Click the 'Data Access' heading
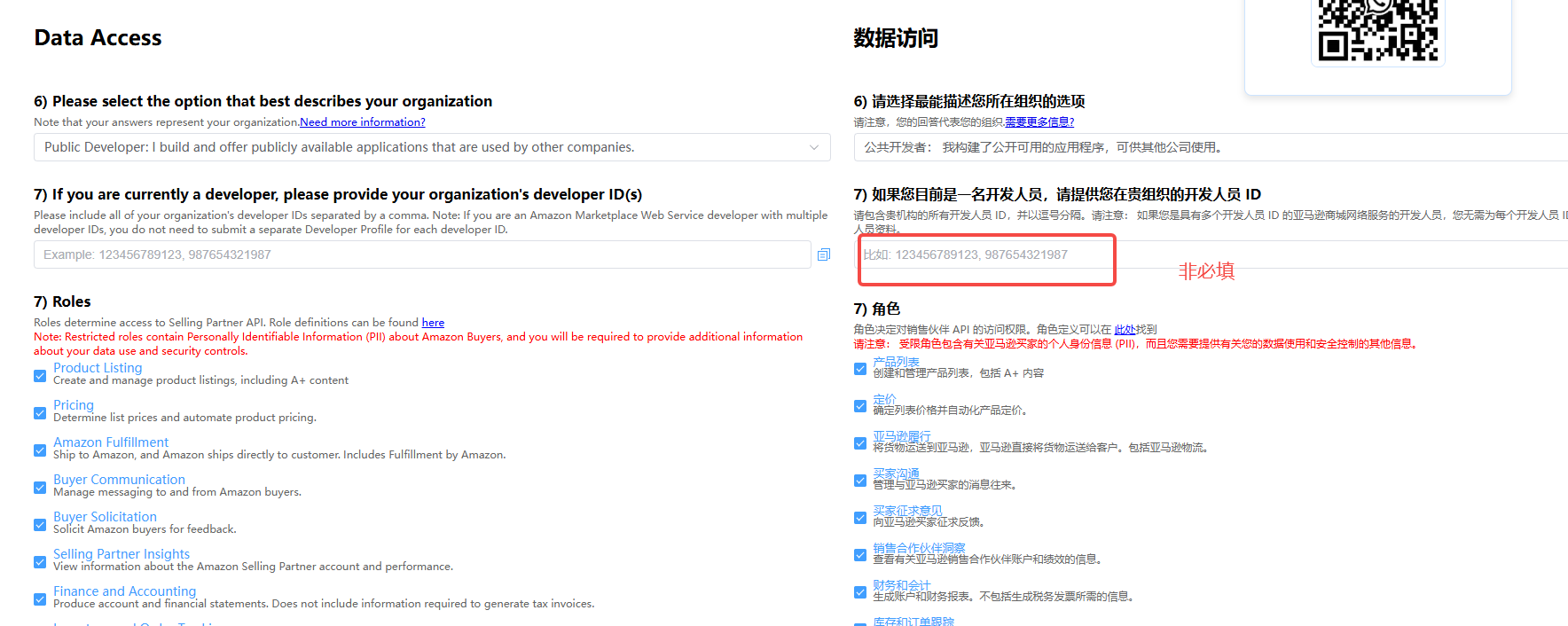1568x626 pixels. (x=98, y=38)
